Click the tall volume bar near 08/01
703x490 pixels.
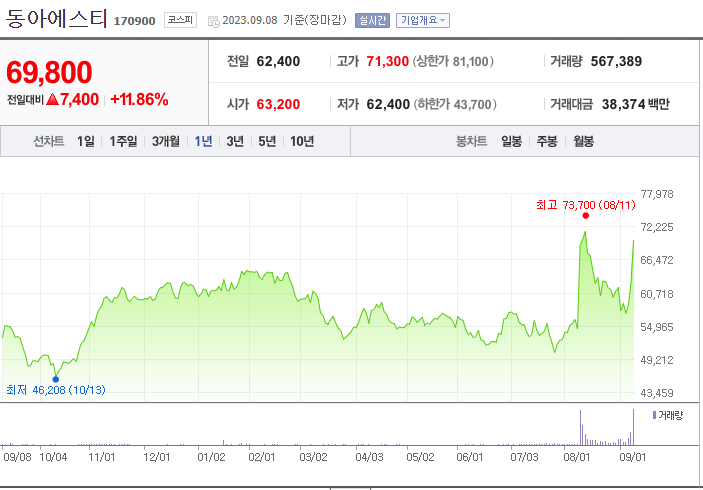pos(580,427)
